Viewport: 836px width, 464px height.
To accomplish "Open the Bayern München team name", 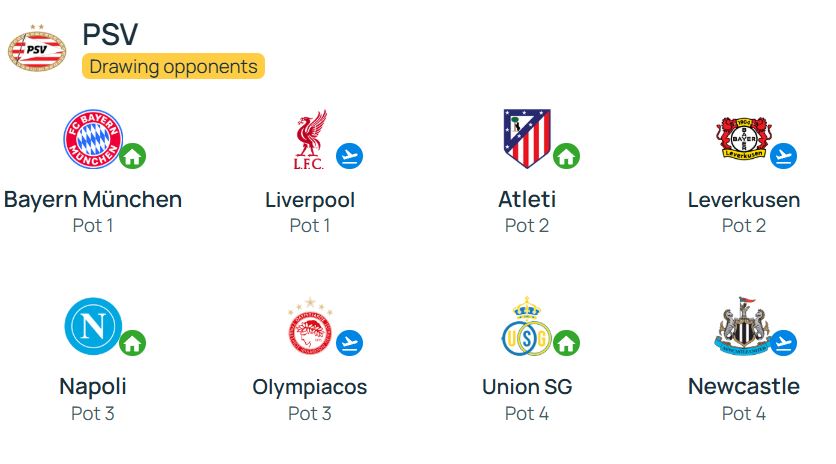I will pos(93,199).
